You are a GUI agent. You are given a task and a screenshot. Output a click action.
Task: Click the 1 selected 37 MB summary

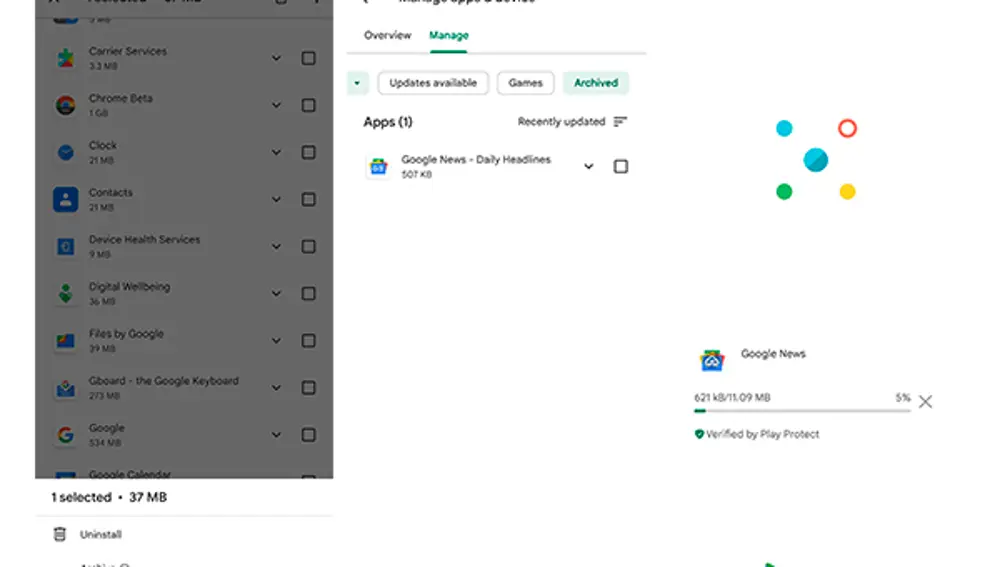[x=109, y=497]
